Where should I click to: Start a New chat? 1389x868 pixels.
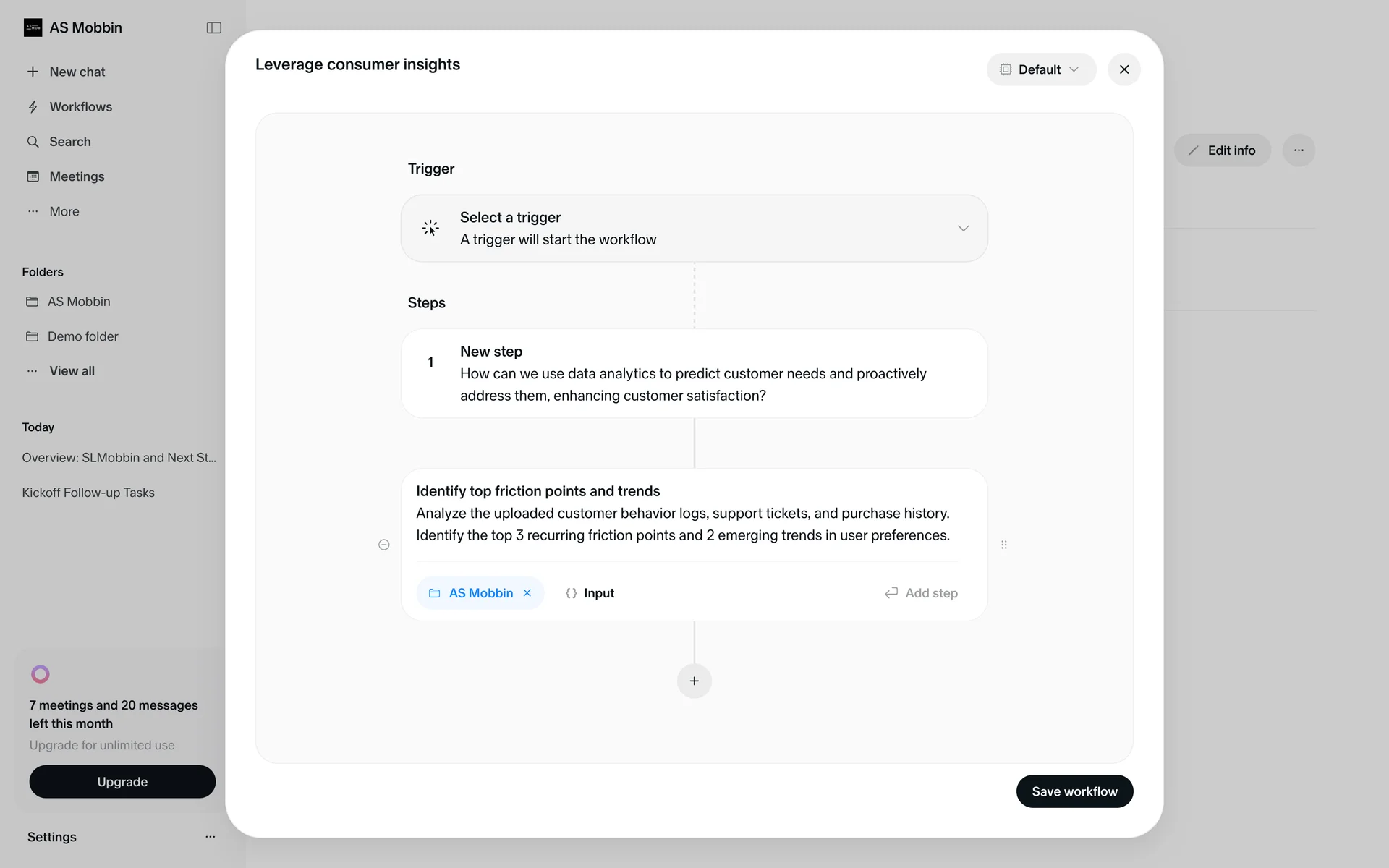pos(77,72)
